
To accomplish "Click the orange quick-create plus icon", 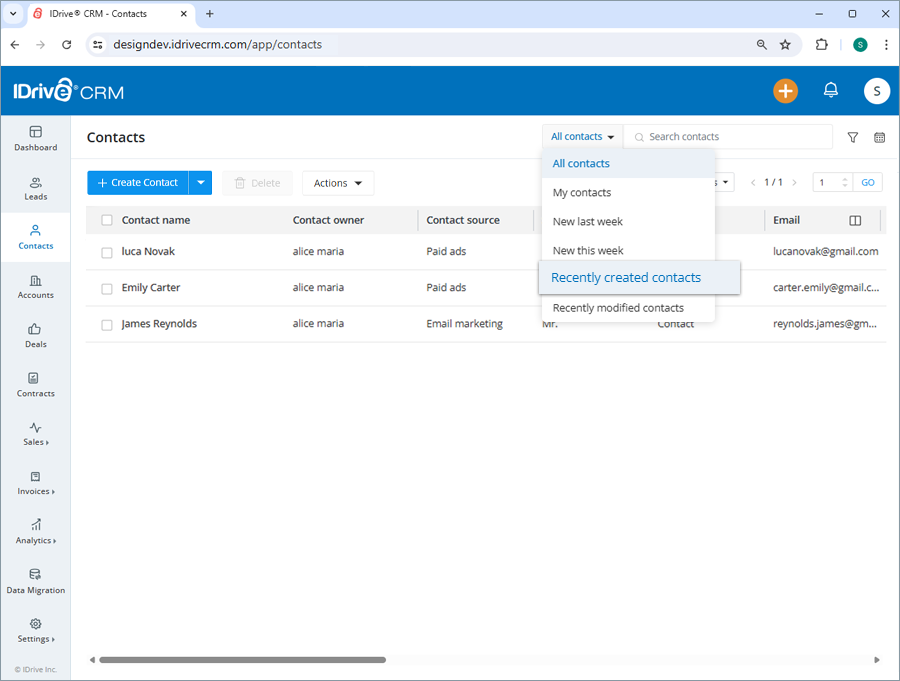I will tap(785, 91).
